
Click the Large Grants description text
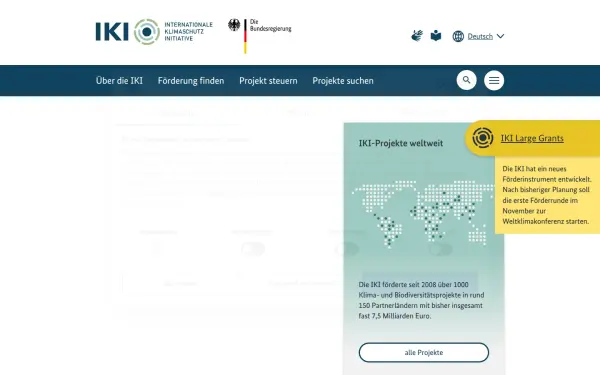click(x=547, y=195)
